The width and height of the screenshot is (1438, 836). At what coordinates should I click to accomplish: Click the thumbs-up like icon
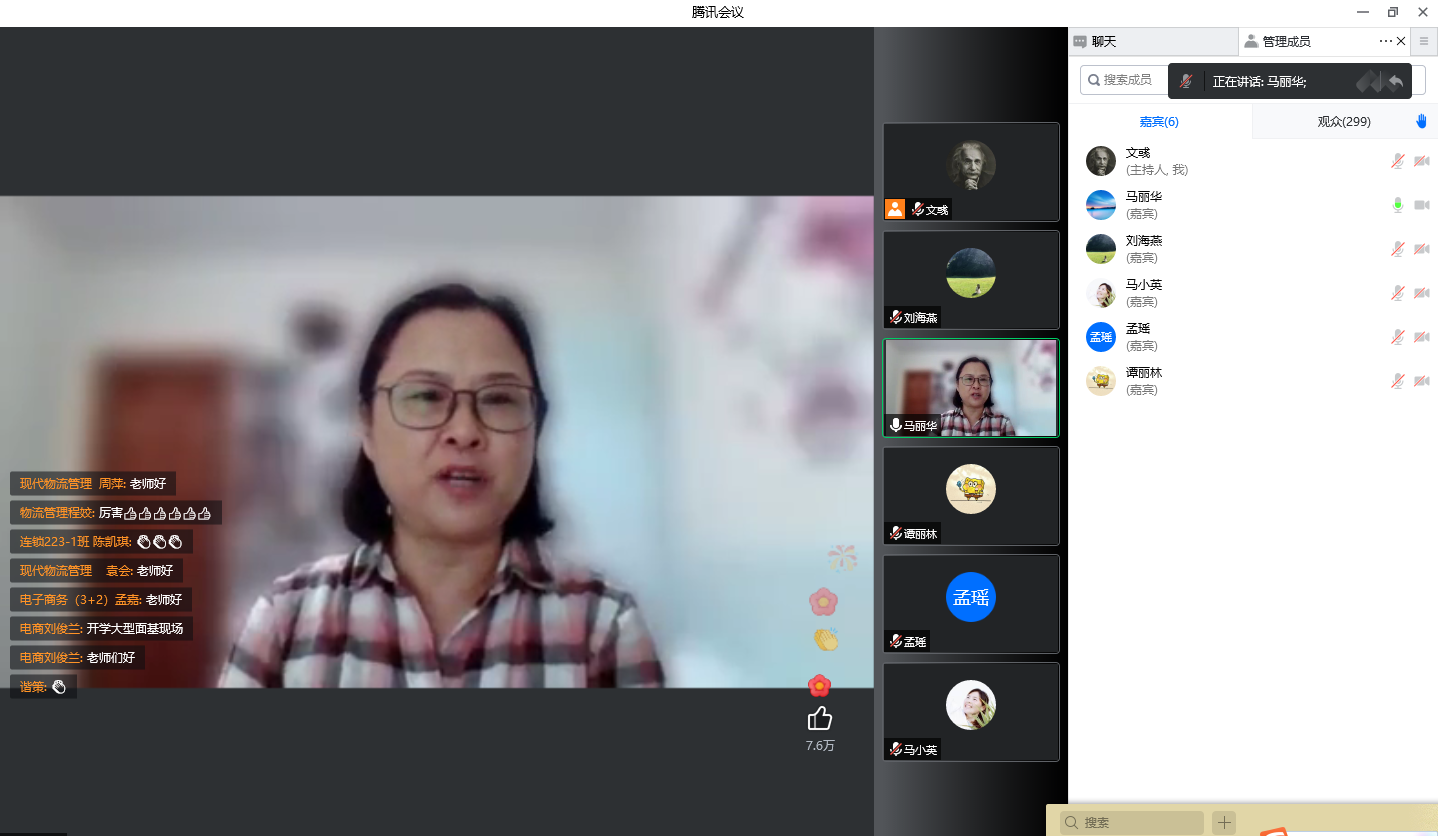[x=820, y=718]
